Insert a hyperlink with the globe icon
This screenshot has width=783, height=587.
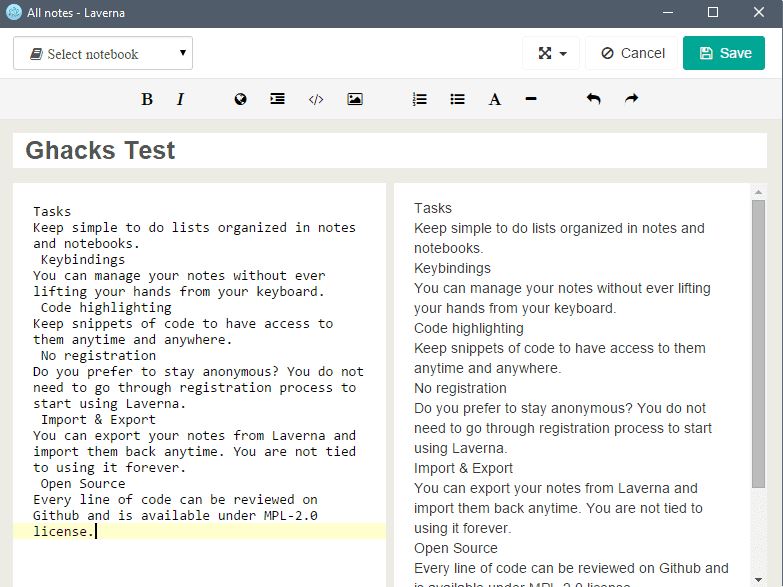[240, 99]
